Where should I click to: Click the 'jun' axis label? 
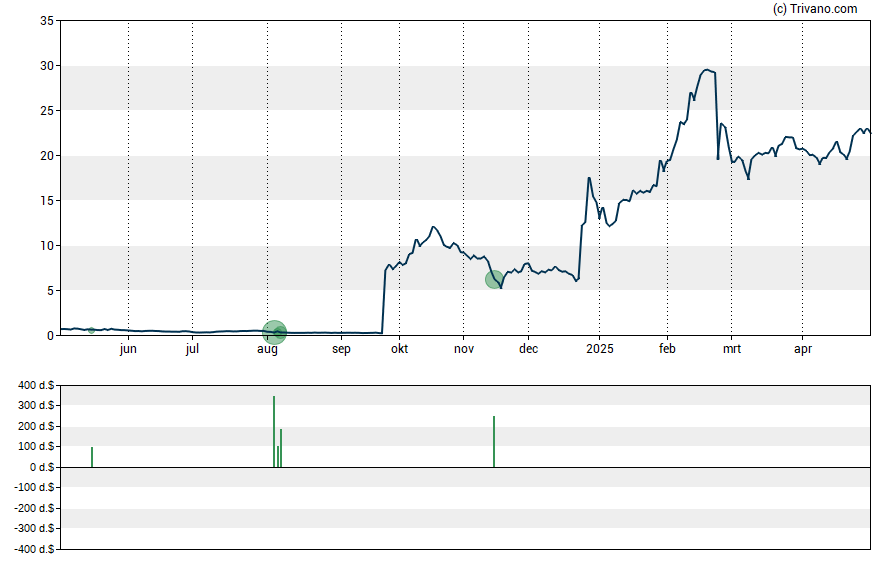click(x=128, y=349)
